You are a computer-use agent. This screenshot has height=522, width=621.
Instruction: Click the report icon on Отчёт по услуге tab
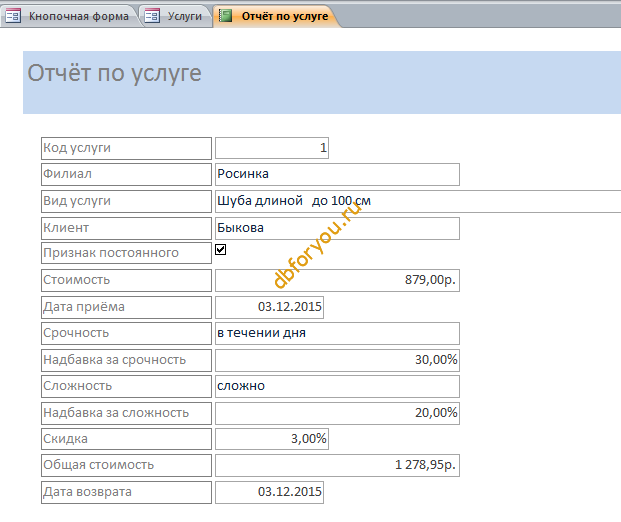225,16
